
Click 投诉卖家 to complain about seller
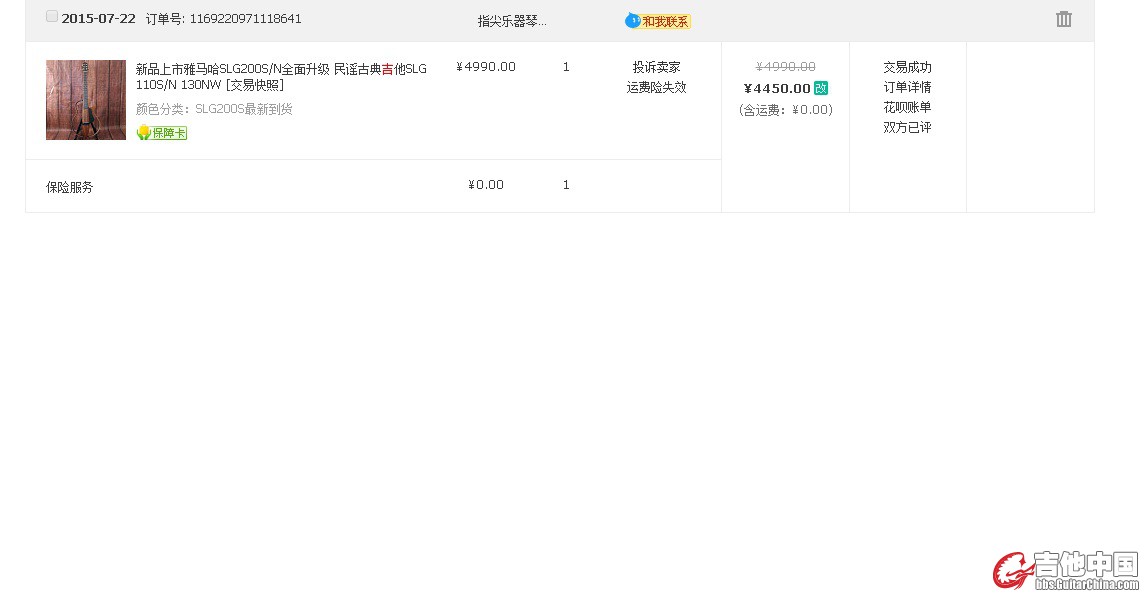[656, 67]
